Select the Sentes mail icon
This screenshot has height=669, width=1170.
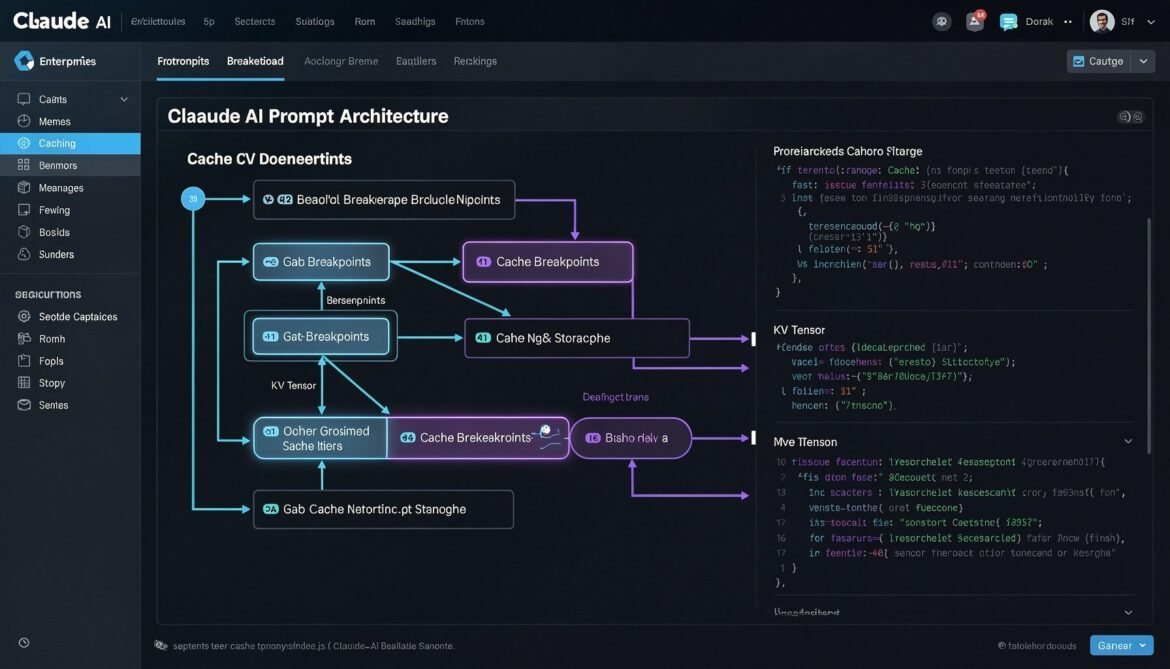[x=23, y=404]
